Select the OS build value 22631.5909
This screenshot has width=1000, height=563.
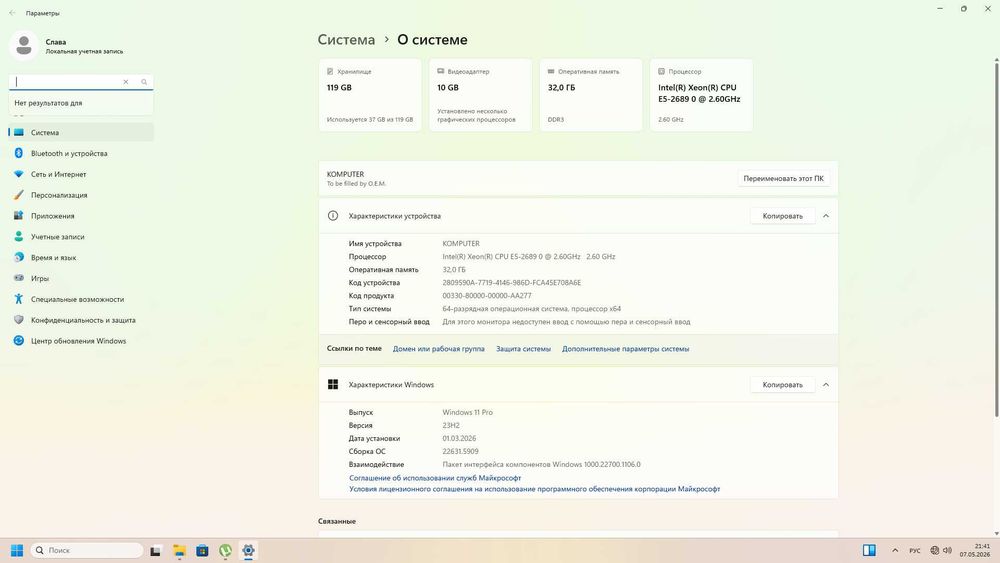coord(460,451)
